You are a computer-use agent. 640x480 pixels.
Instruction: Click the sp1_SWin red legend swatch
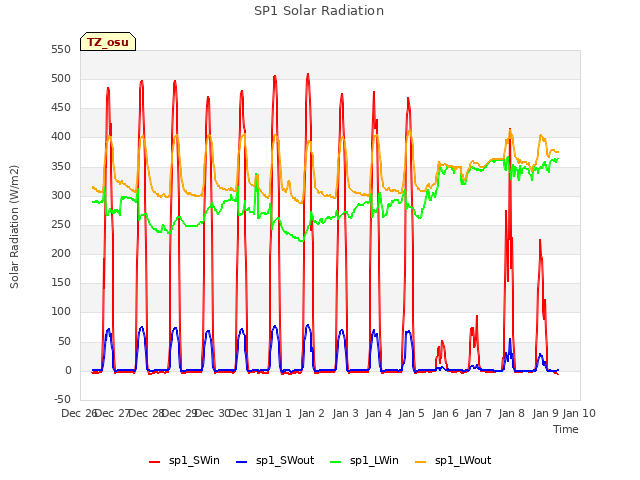click(x=155, y=461)
